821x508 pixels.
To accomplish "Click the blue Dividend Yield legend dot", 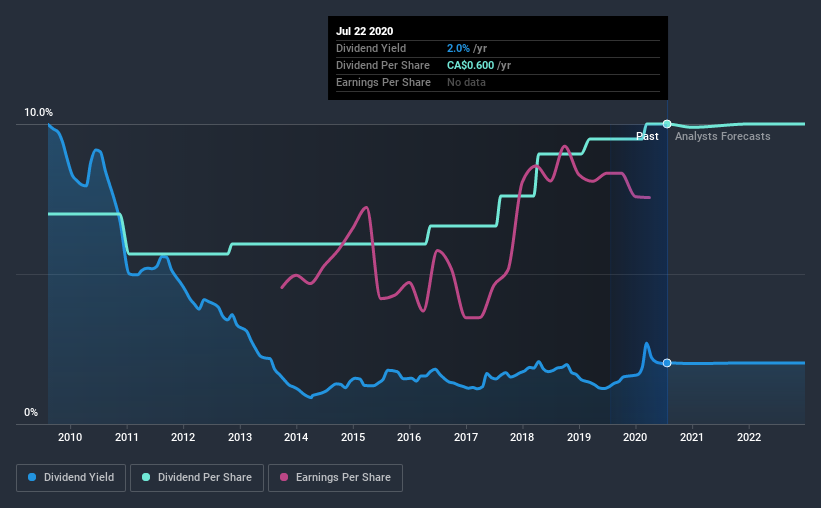I will [x=32, y=477].
